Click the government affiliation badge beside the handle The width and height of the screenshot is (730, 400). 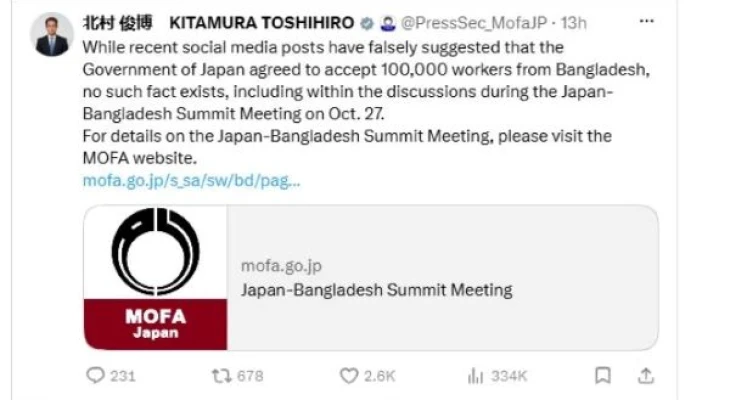coord(388,23)
